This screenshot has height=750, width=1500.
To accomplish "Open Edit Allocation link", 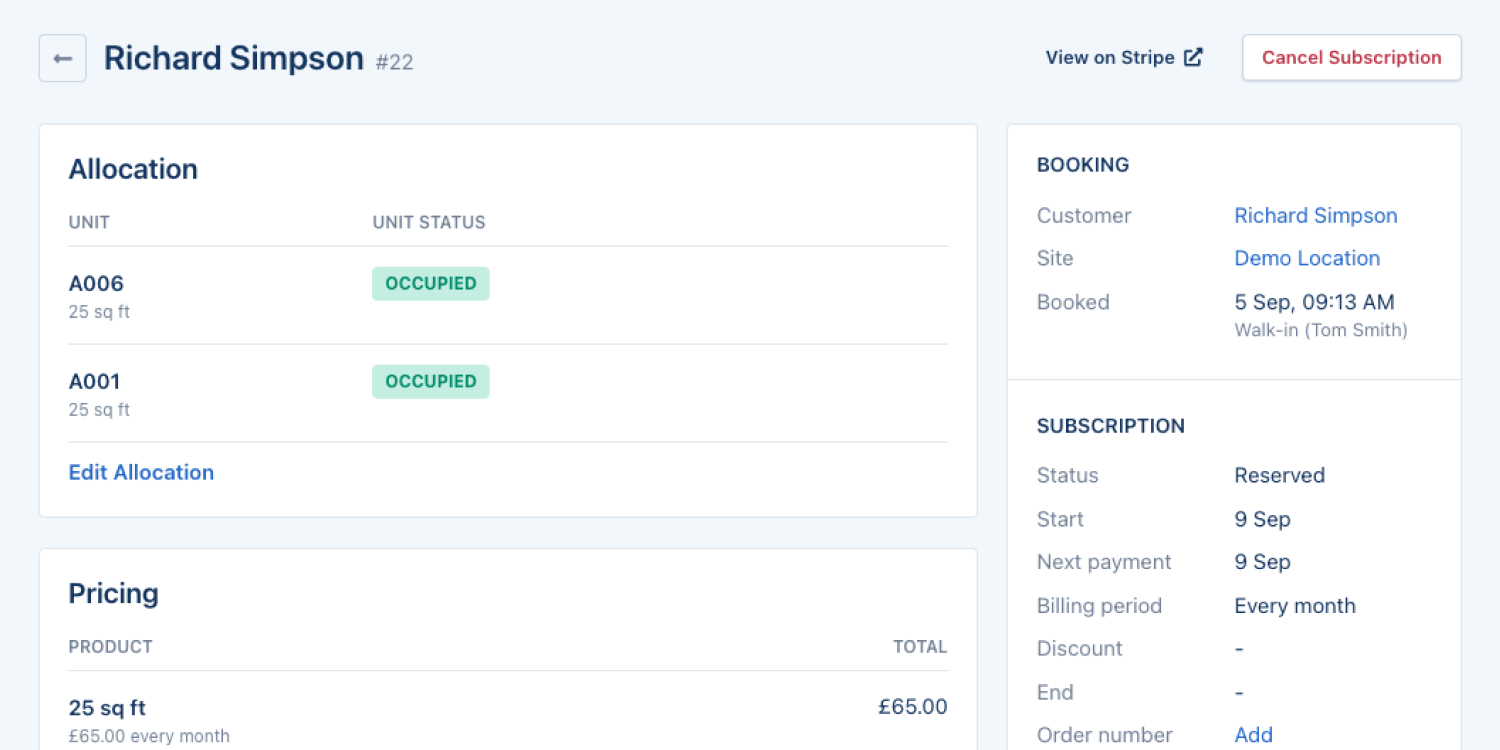I will [x=141, y=472].
